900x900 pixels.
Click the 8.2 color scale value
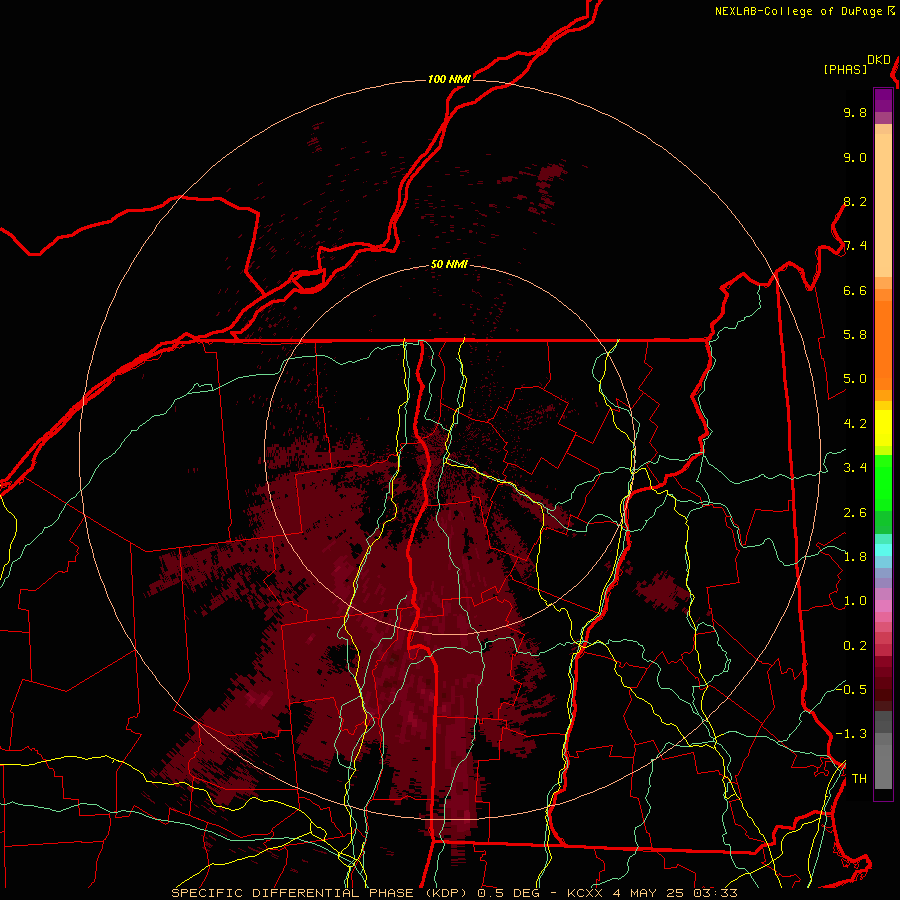point(855,201)
